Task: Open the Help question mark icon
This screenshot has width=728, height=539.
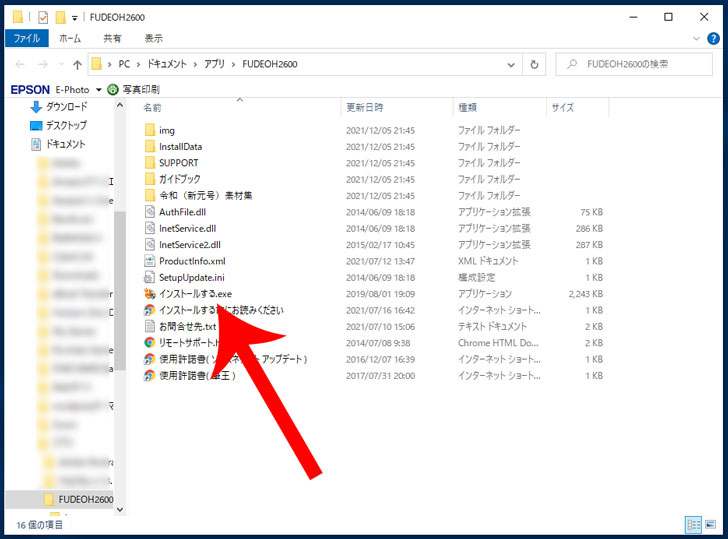Action: [x=713, y=39]
